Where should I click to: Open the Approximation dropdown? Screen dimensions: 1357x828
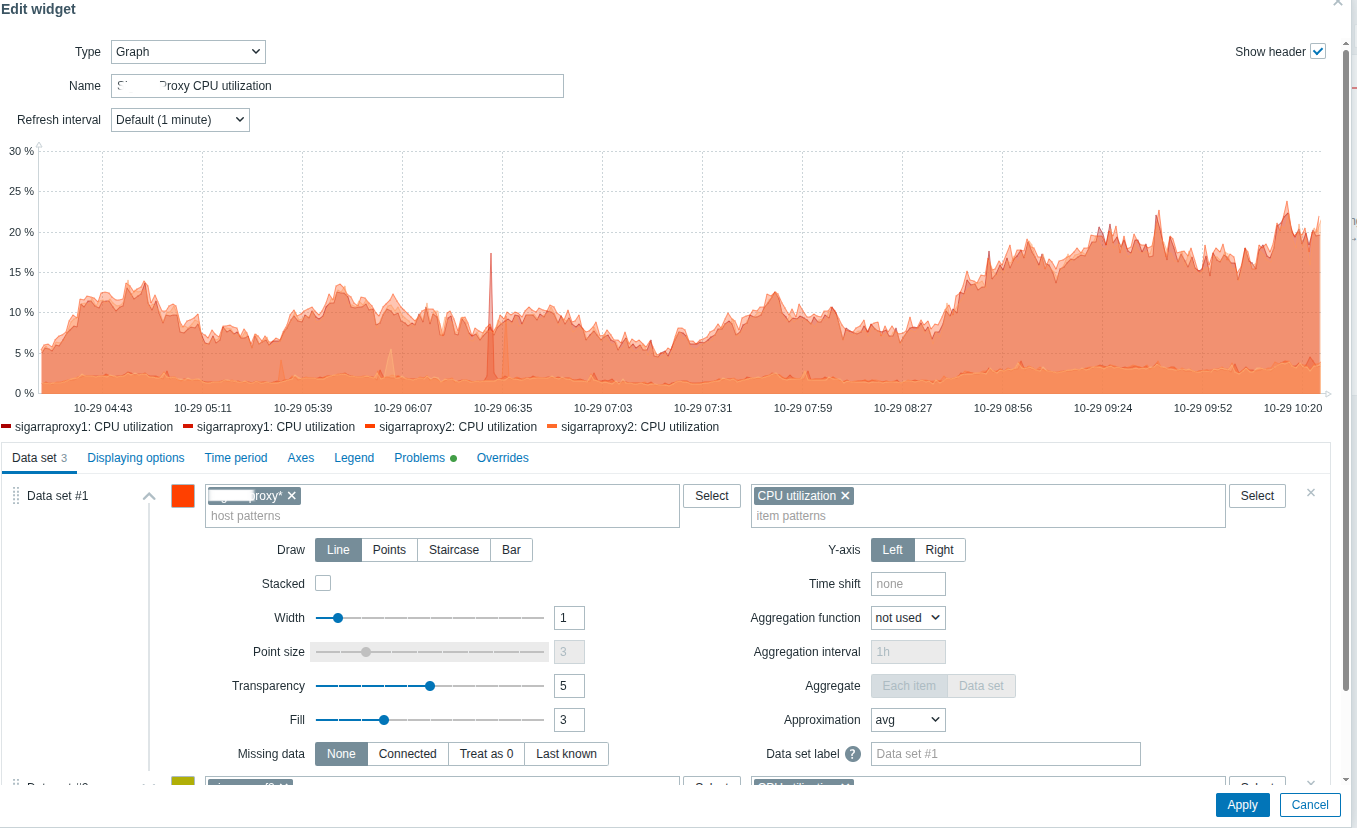pyautogui.click(x=908, y=720)
